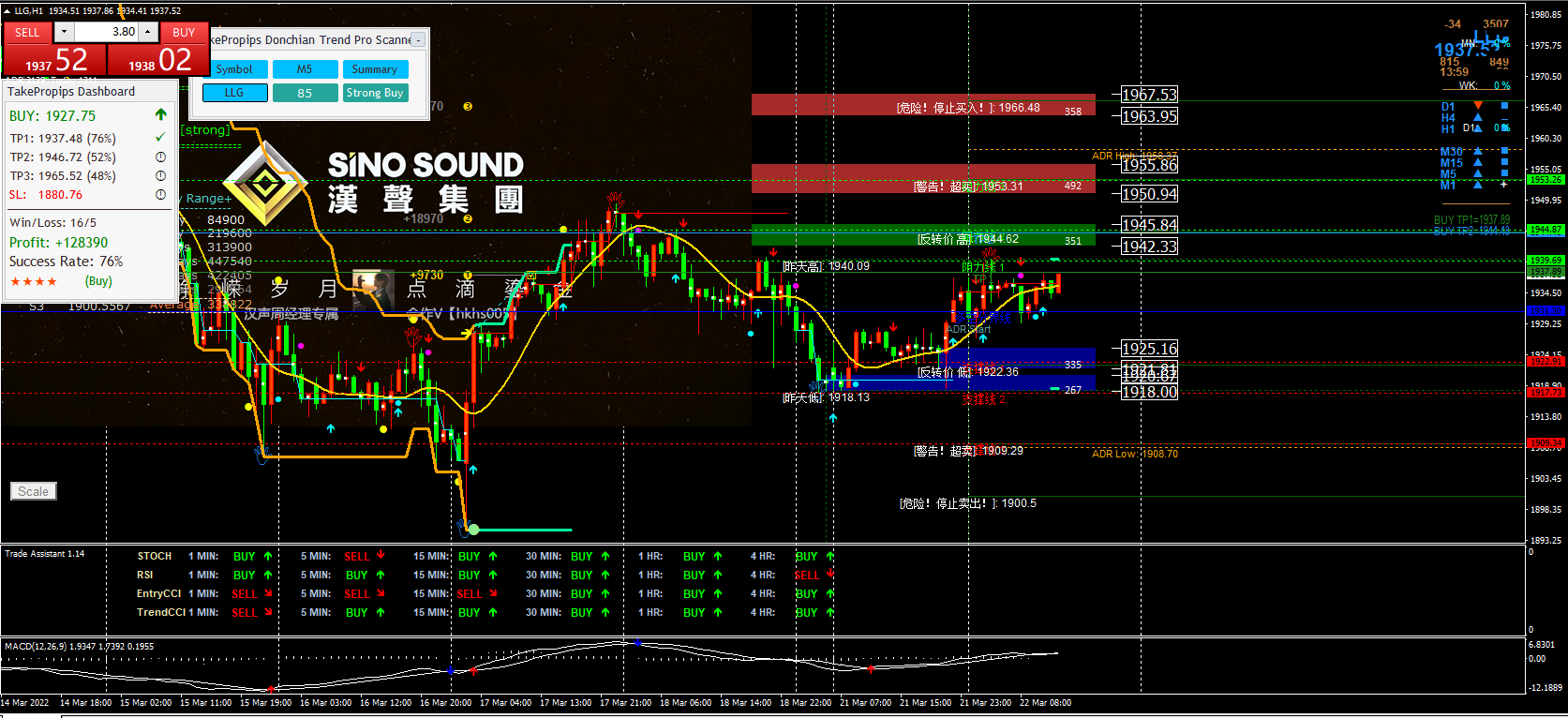The image size is (1568, 718).
Task: Select the LLG symbol button in scanner
Action: tap(234, 93)
